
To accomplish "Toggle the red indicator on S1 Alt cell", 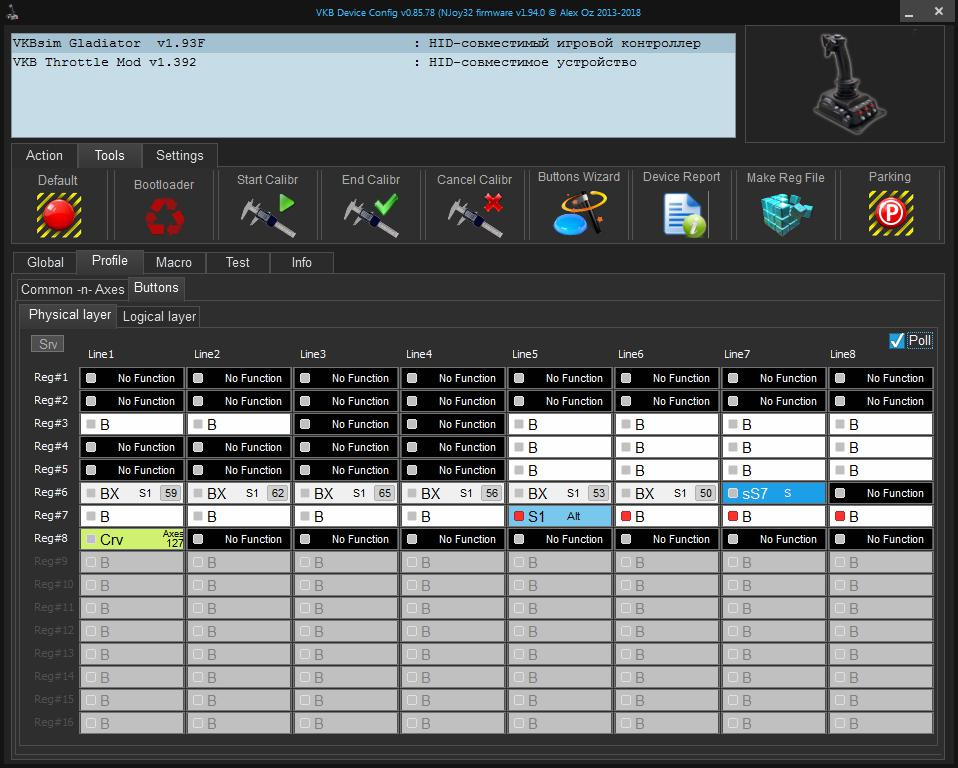I will (519, 516).
